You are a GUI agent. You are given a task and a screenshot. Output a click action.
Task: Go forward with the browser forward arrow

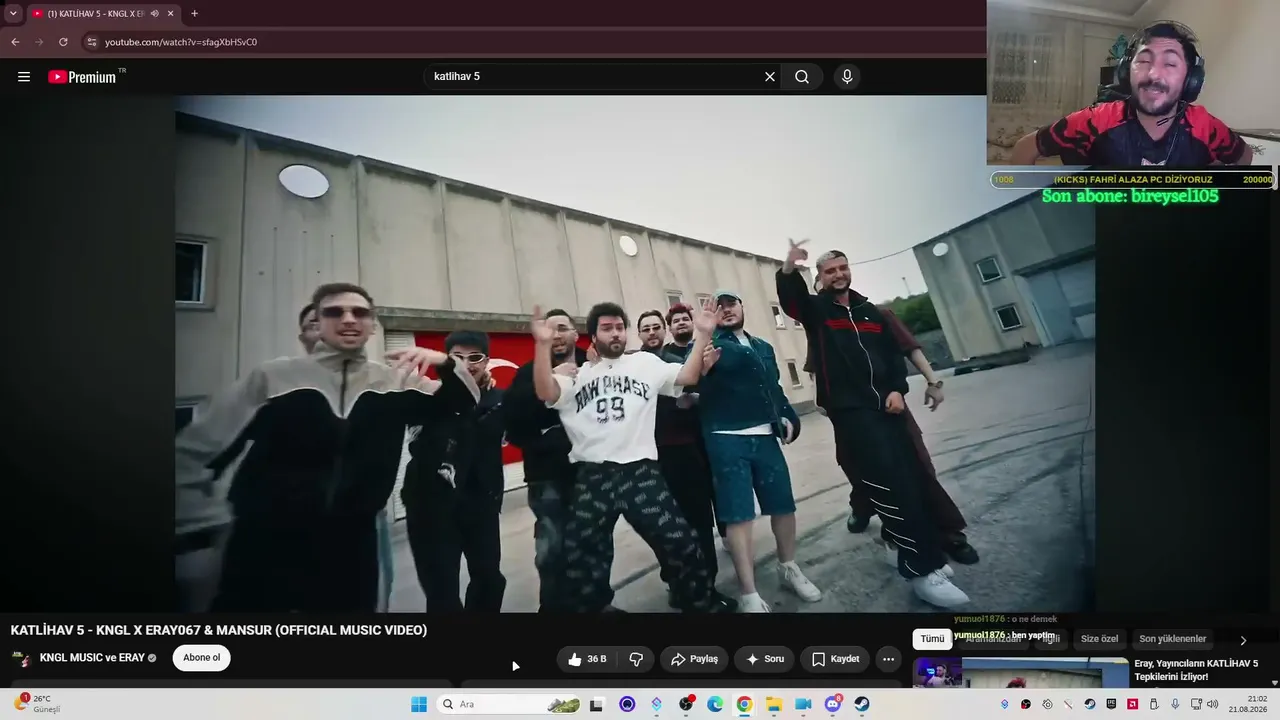(x=39, y=42)
